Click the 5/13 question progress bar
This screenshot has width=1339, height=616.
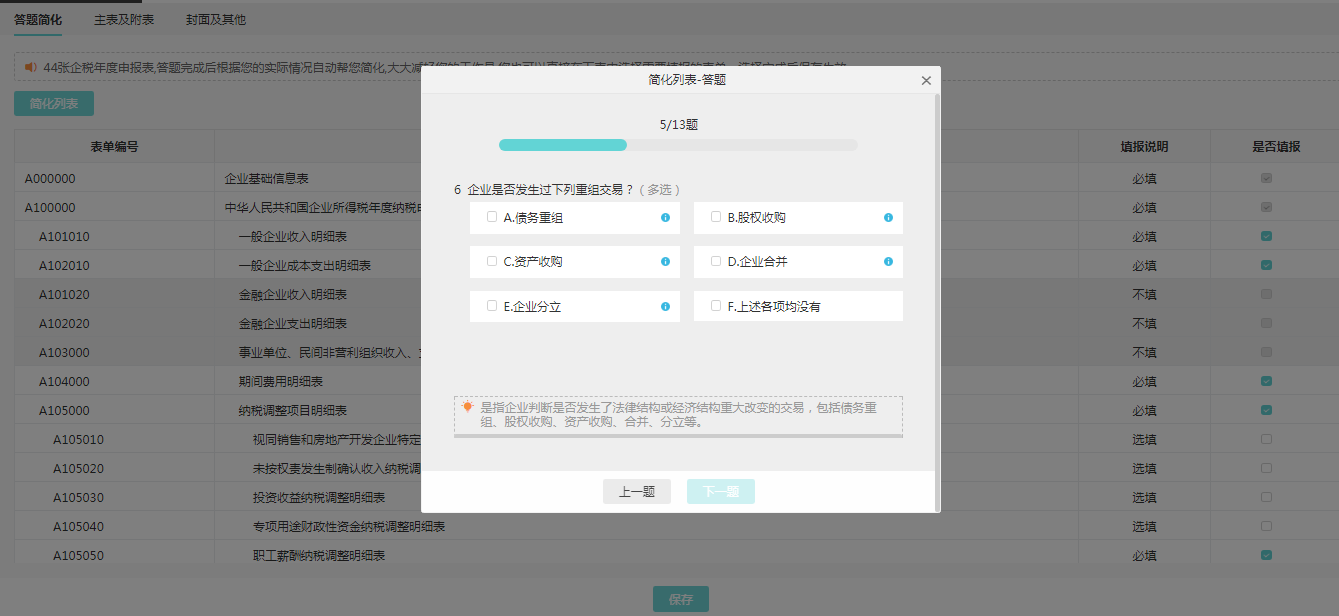(x=678, y=145)
